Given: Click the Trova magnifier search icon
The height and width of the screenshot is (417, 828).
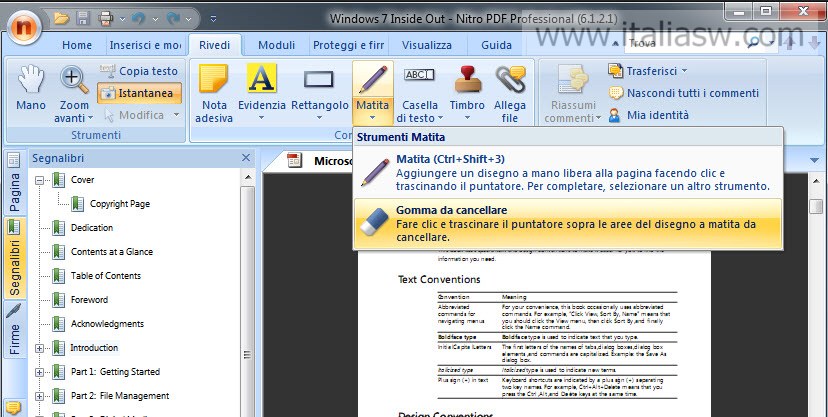Looking at the screenshot, I should coord(755,43).
